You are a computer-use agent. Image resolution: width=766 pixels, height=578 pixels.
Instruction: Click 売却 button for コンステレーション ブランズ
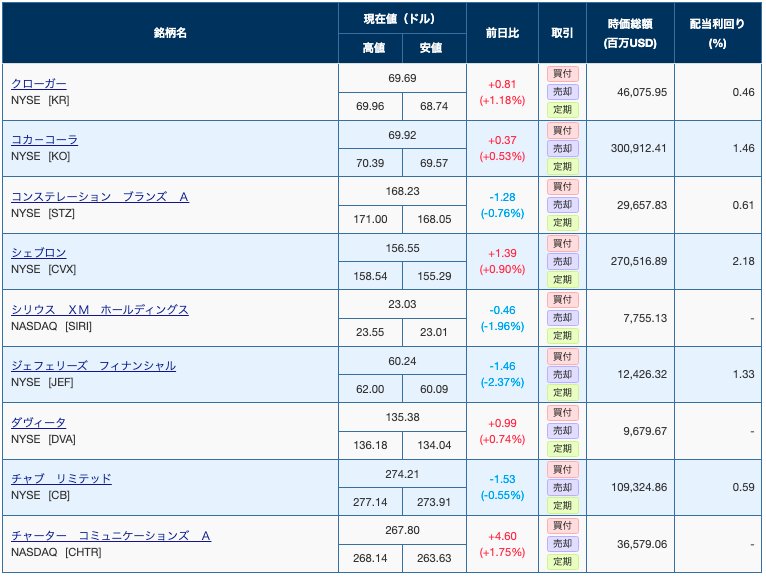click(563, 205)
